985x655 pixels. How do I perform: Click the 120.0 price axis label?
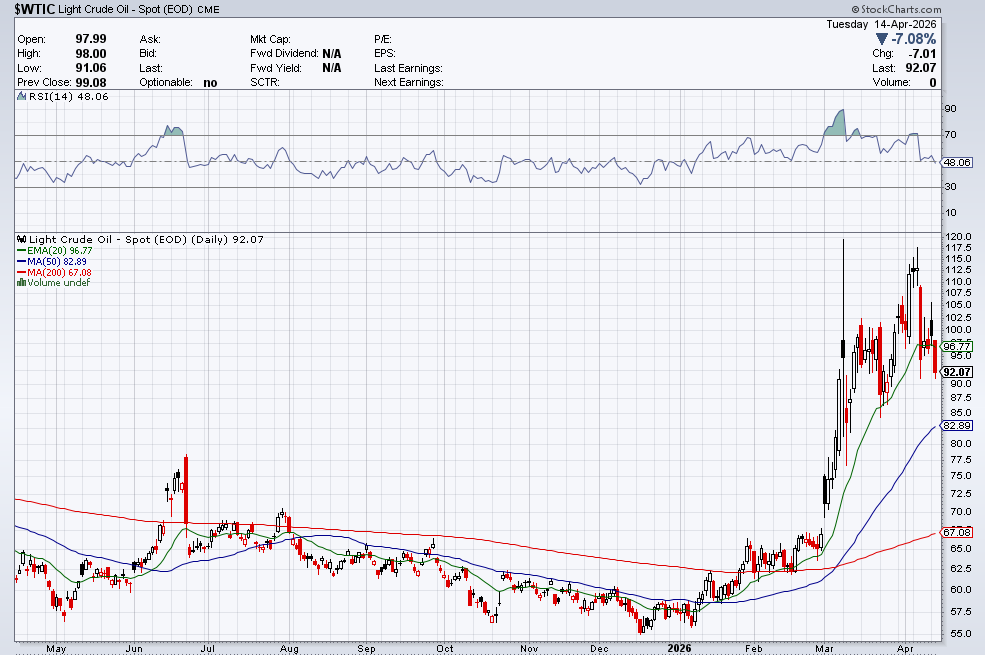click(x=958, y=237)
